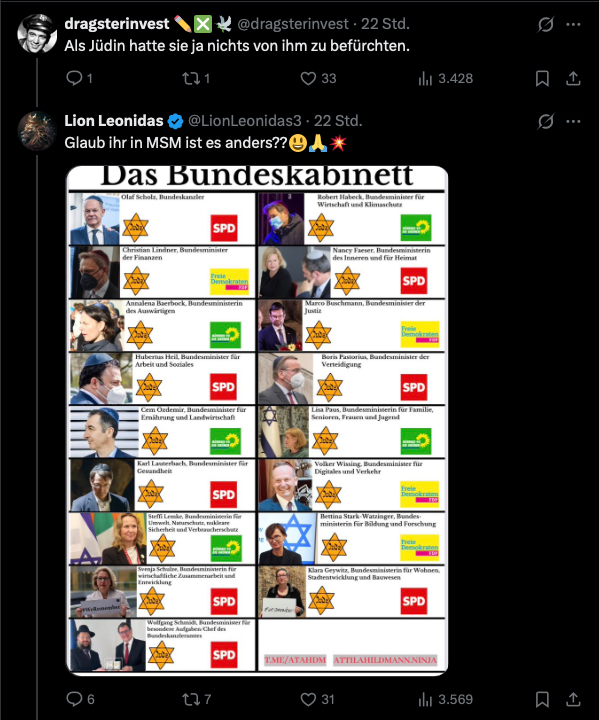Open dragsterinvest's profile avatar
Screen dimensions: 599x720
(x=37, y=33)
